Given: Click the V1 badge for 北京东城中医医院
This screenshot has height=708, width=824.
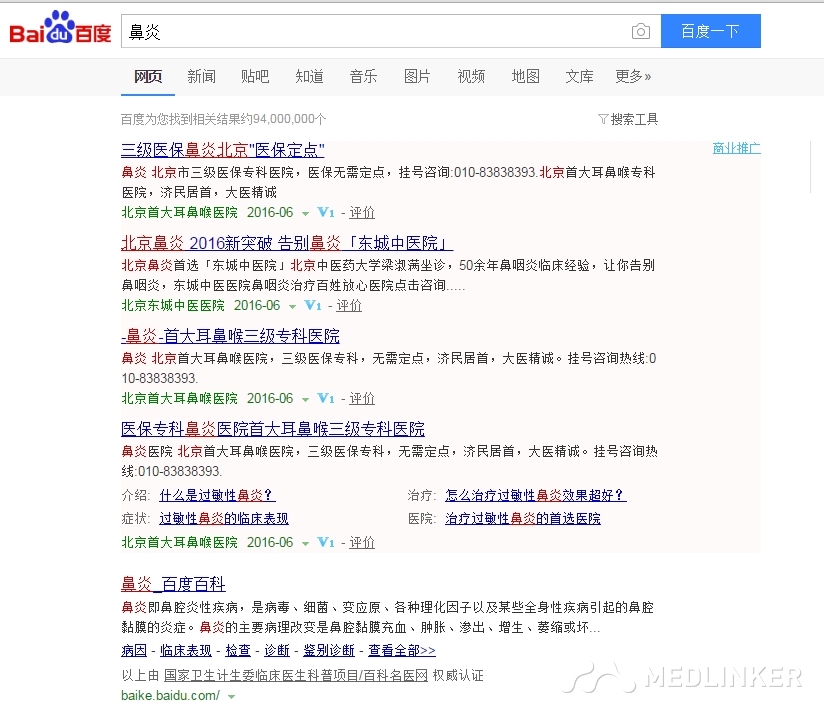Looking at the screenshot, I should tap(313, 305).
